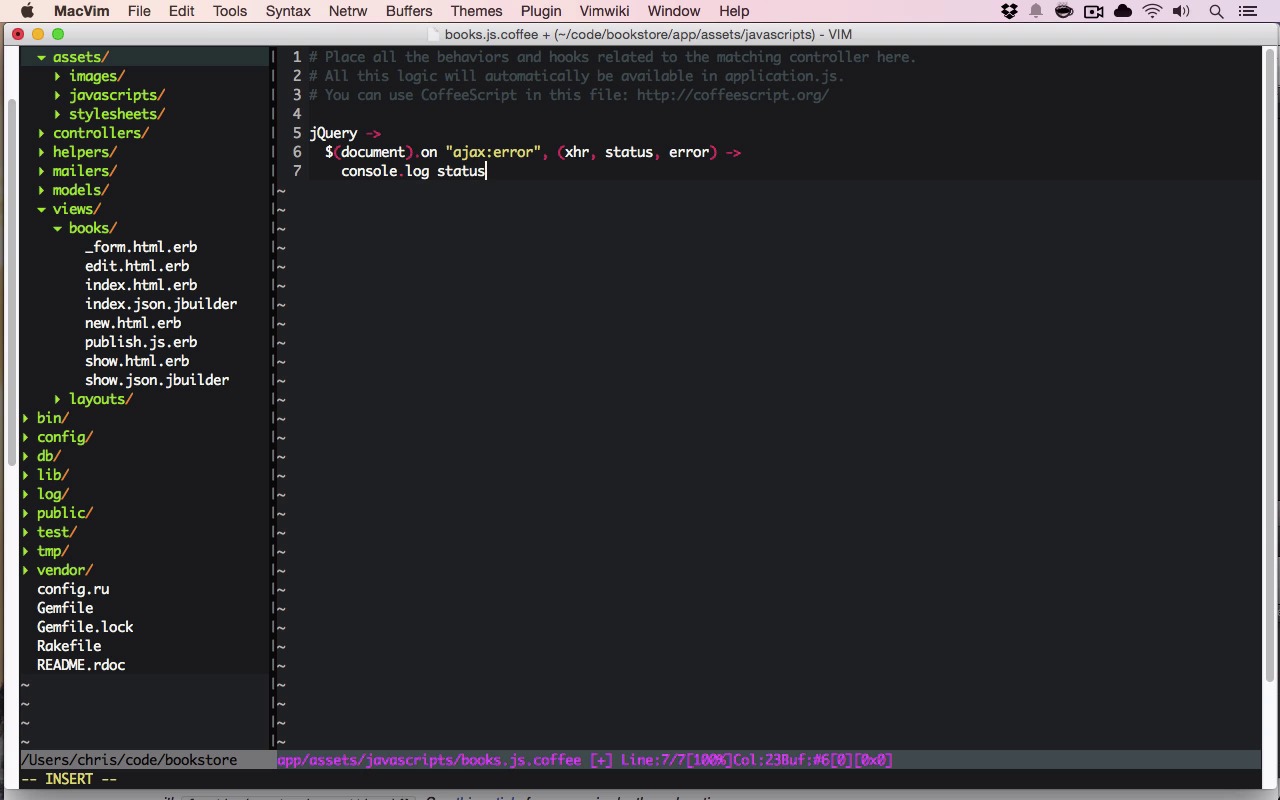Open the cloud icon in the menu bar
Viewport: 1280px width, 800px height.
tap(1123, 11)
